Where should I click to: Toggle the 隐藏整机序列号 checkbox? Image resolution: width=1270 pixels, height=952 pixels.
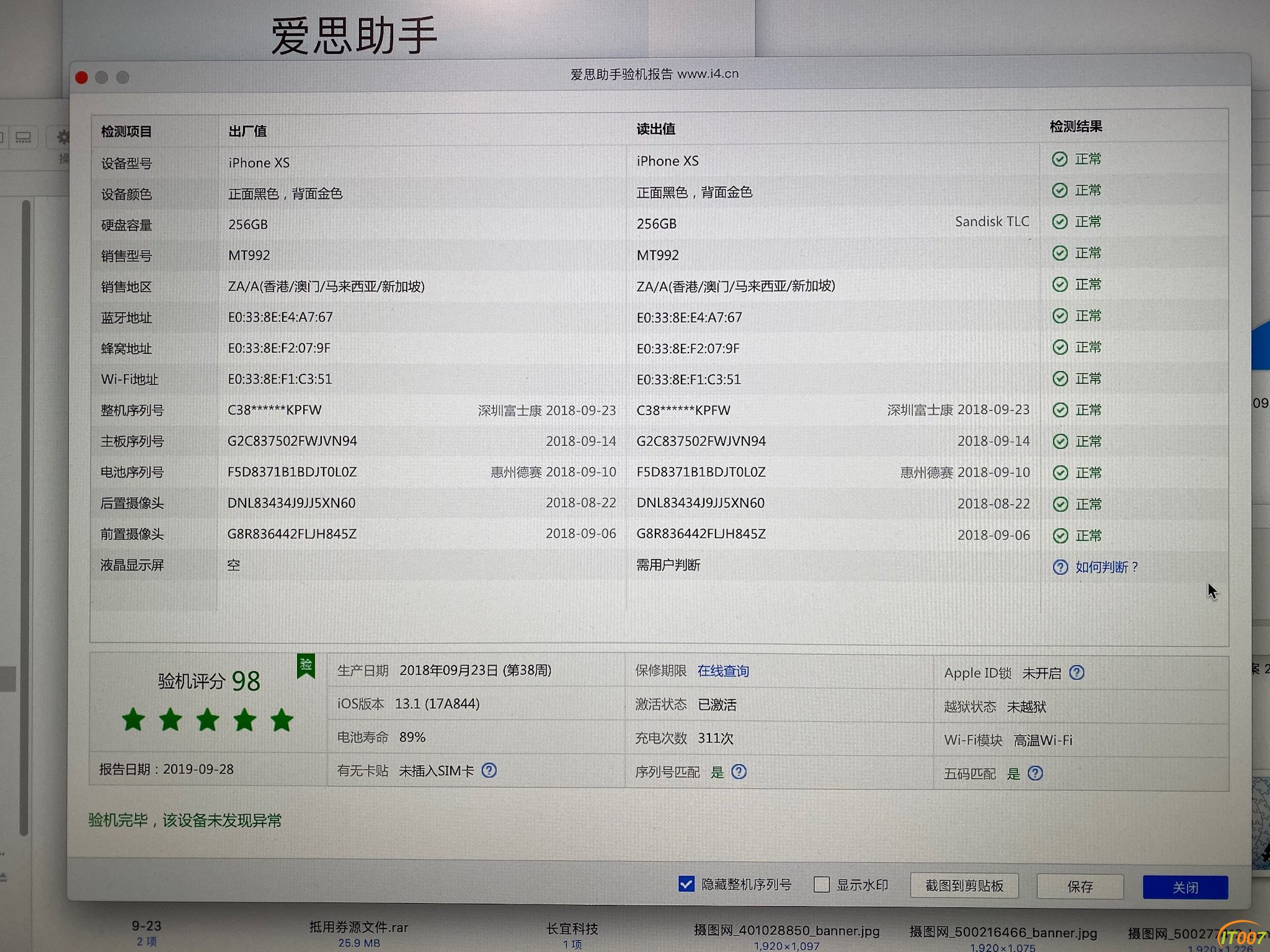[x=686, y=884]
